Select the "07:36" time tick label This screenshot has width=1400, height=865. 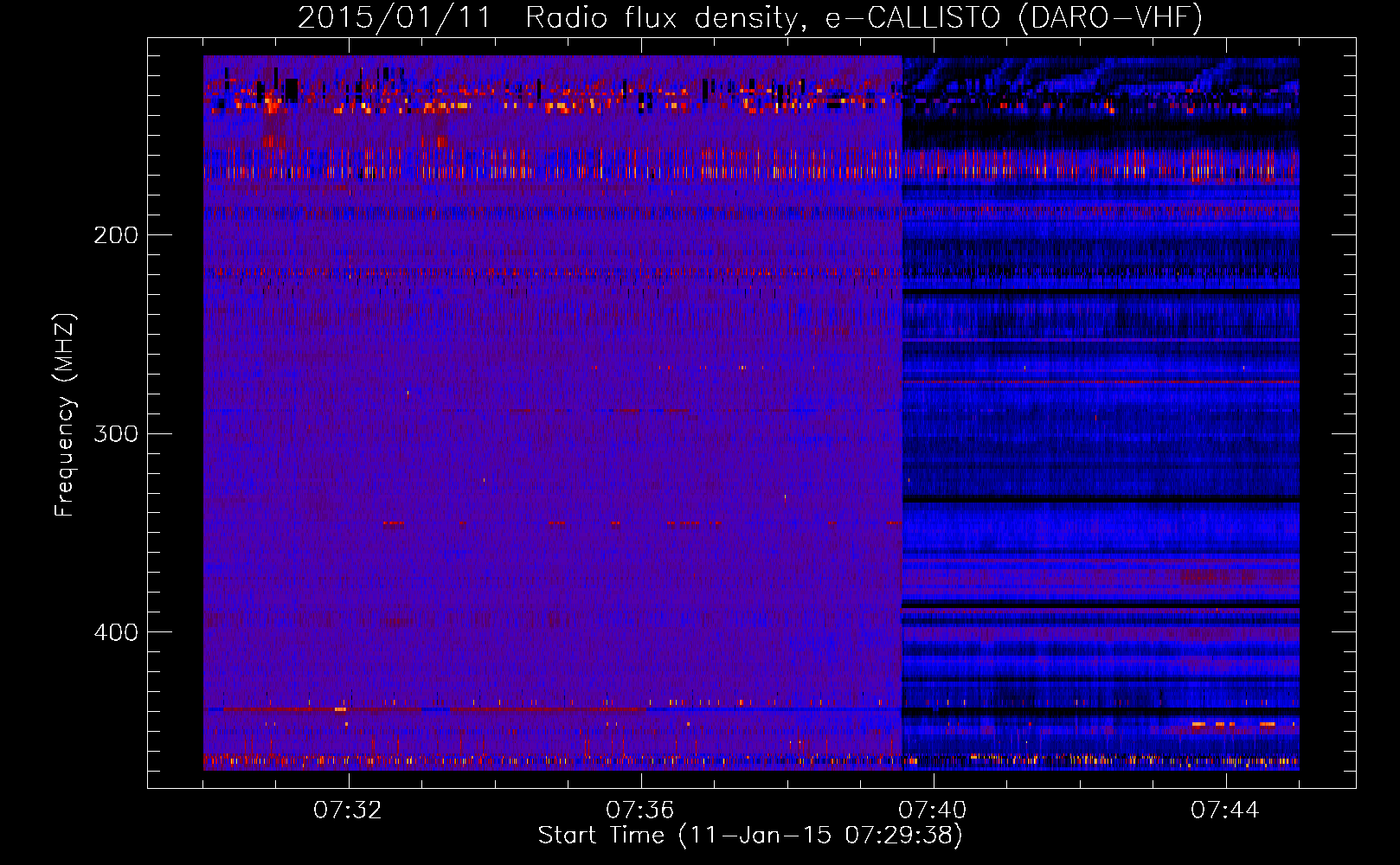click(640, 810)
